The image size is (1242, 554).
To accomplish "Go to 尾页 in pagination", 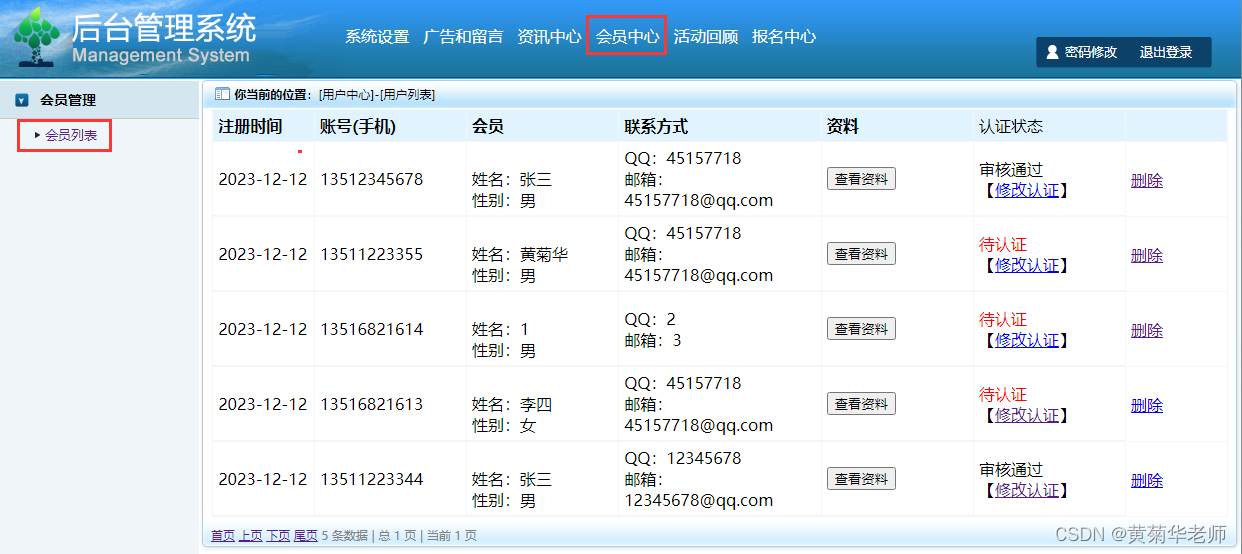I will pos(306,536).
